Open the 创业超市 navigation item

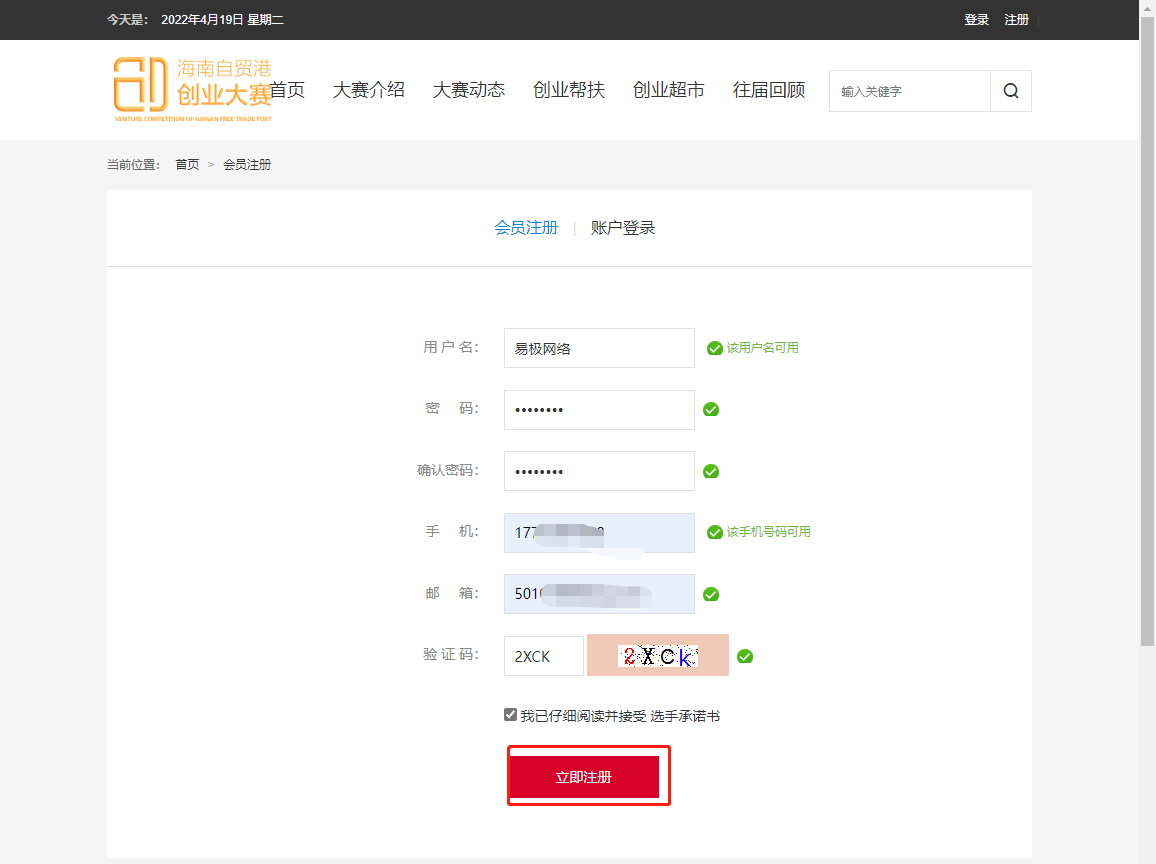click(x=668, y=90)
